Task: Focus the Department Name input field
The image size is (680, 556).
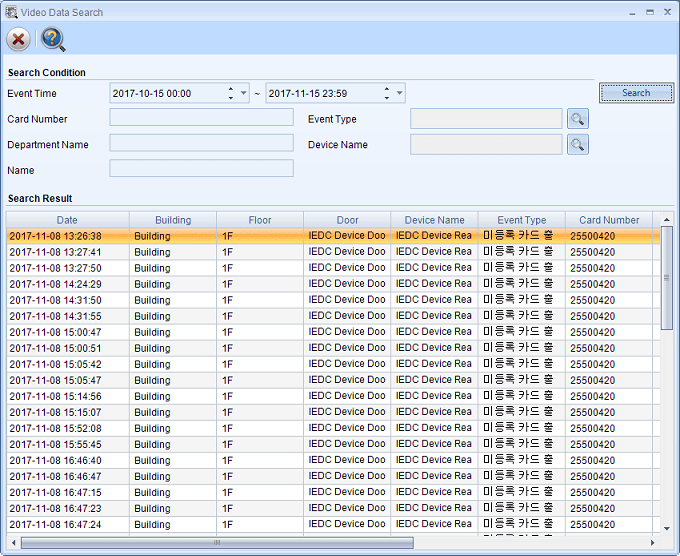Action: point(201,143)
